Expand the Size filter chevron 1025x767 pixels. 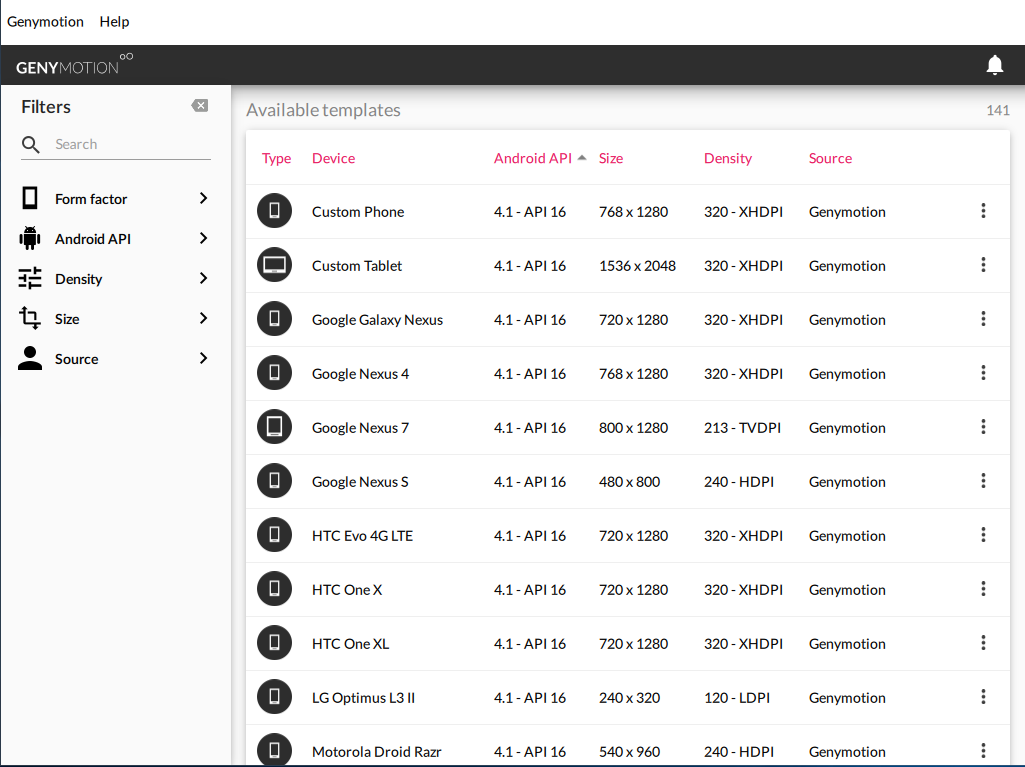pyautogui.click(x=203, y=318)
